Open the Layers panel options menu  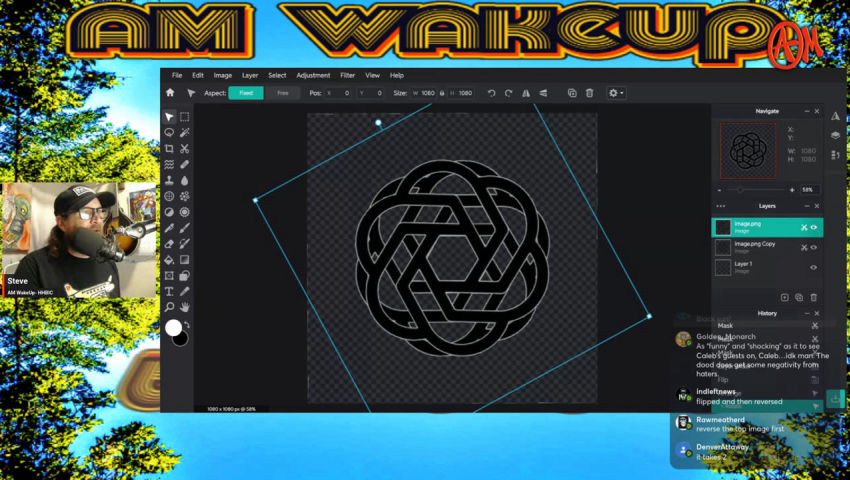point(721,206)
